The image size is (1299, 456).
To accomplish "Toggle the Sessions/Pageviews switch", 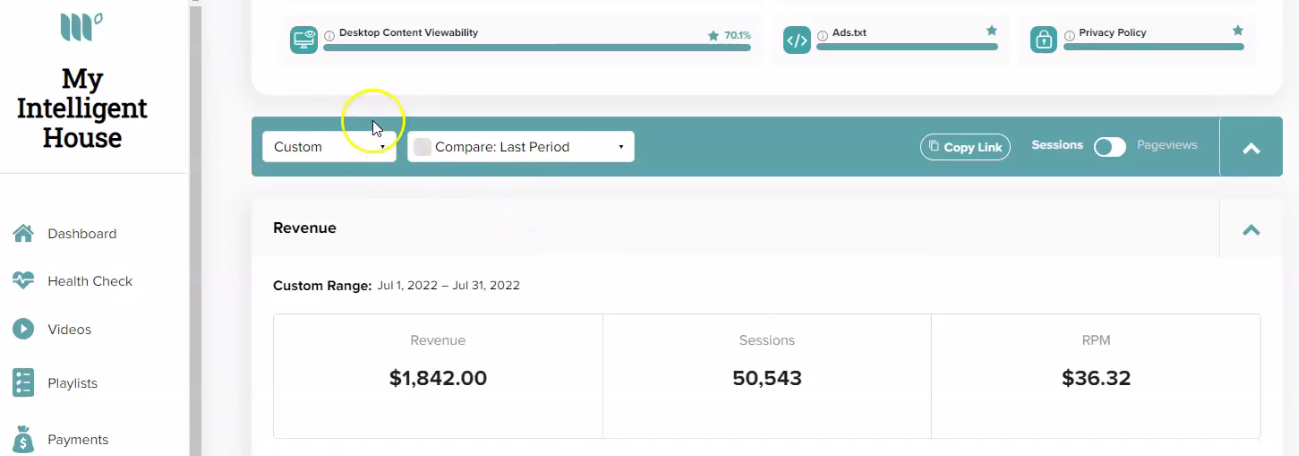I will (x=1110, y=147).
